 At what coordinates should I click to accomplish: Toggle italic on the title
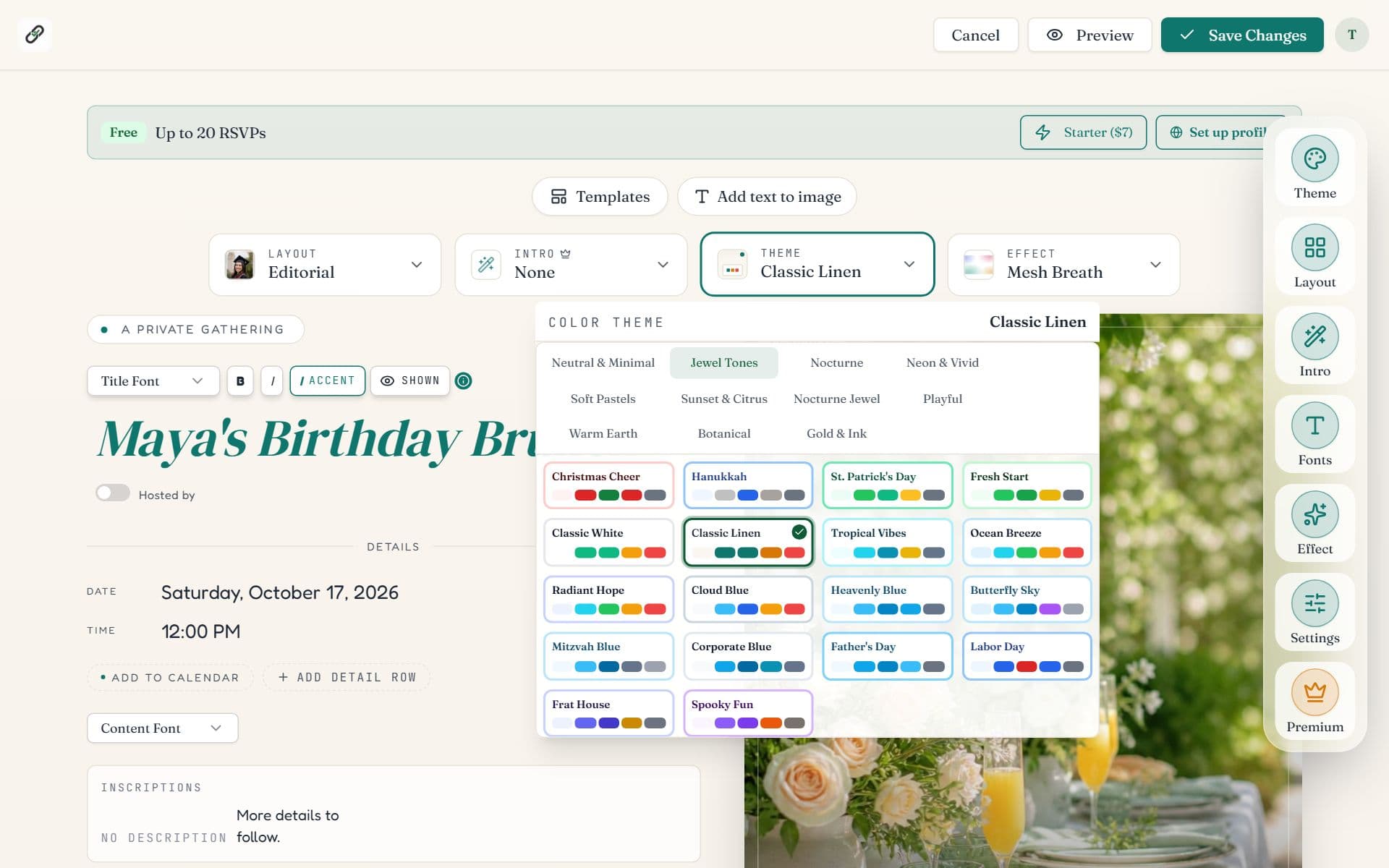point(272,380)
